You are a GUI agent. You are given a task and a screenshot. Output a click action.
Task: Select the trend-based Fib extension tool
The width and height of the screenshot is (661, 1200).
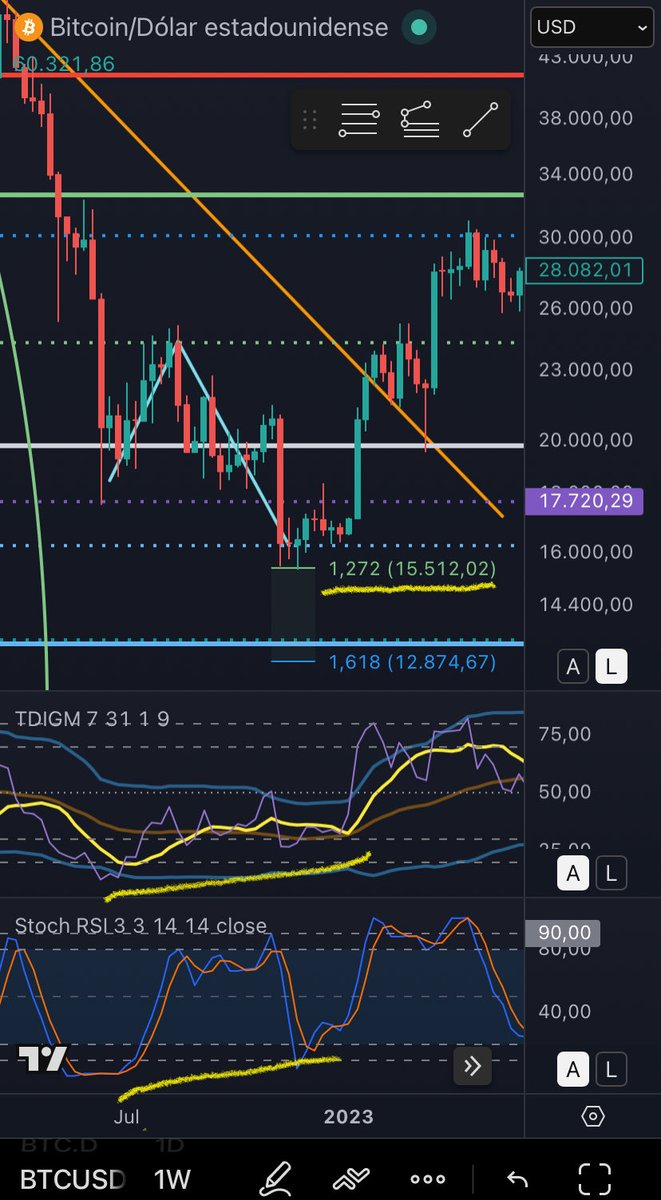click(420, 120)
